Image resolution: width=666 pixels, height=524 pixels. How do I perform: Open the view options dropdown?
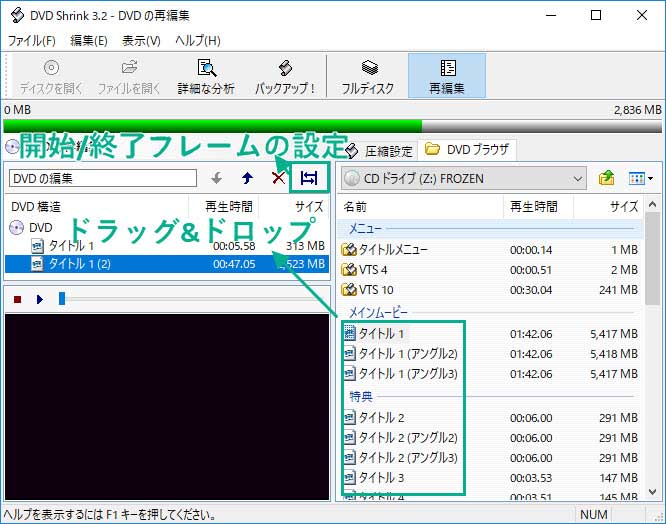pos(640,178)
